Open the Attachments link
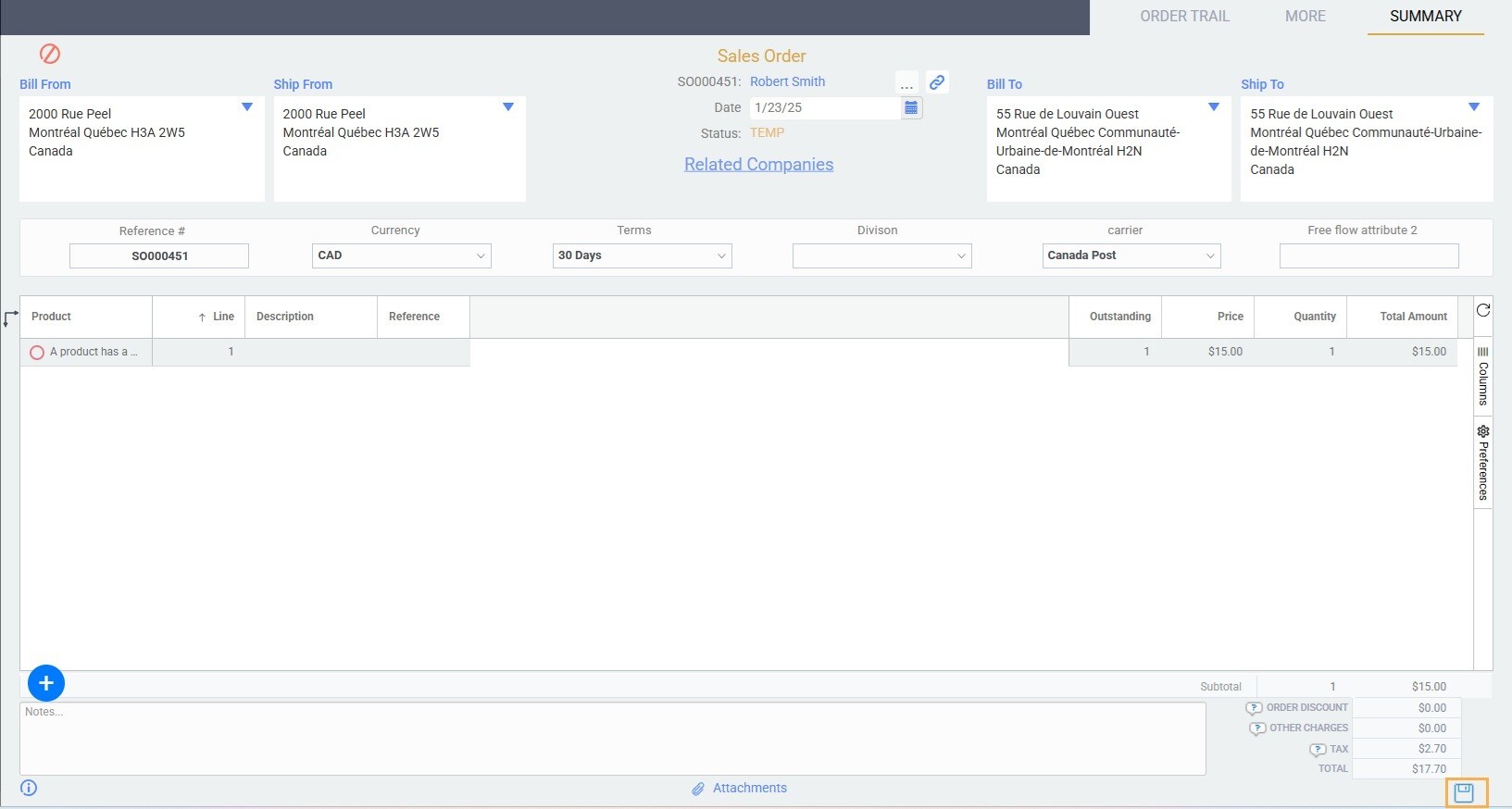 click(x=748, y=789)
